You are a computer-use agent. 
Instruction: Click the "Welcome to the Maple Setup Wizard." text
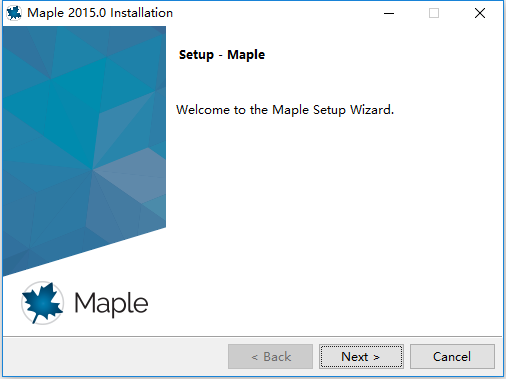pyautogui.click(x=285, y=110)
